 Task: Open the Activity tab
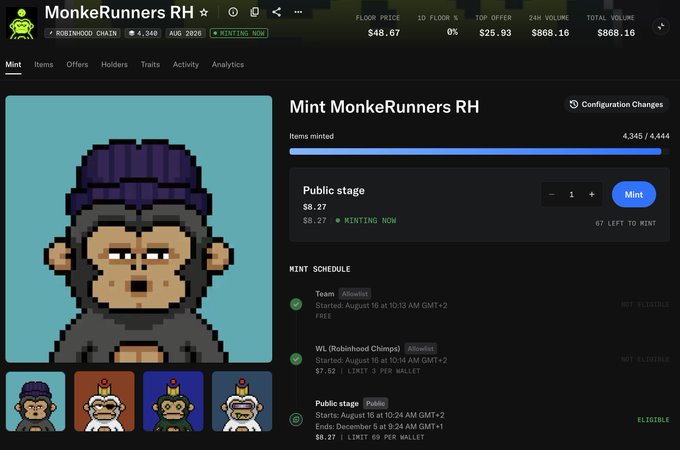click(x=186, y=65)
